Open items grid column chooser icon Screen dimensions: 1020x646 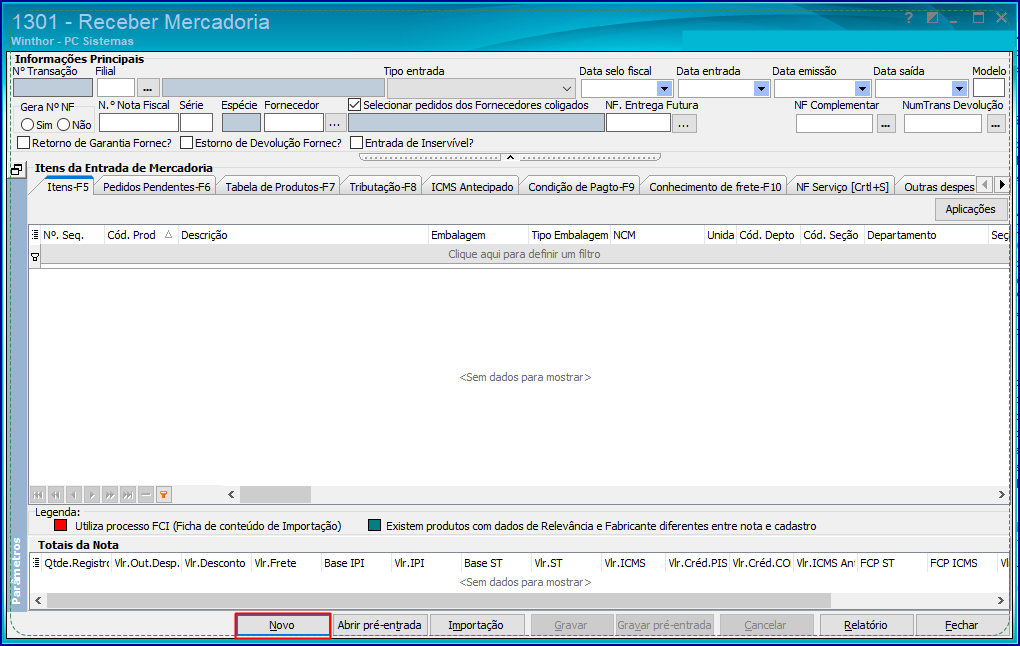click(35, 235)
